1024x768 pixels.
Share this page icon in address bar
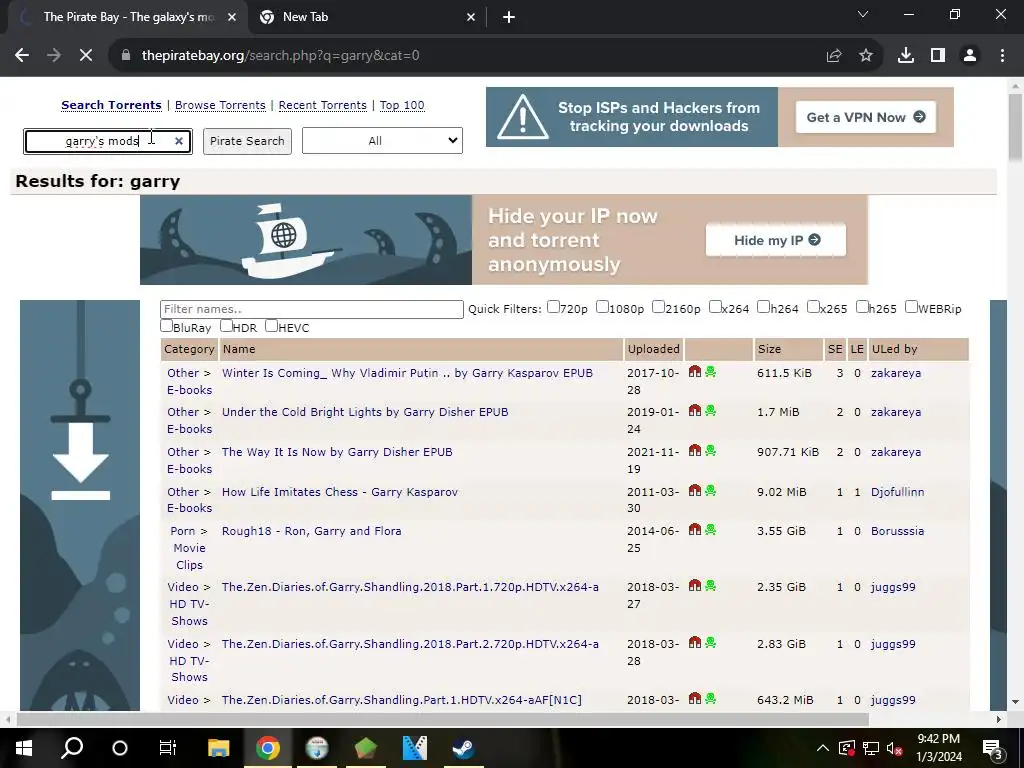[834, 56]
